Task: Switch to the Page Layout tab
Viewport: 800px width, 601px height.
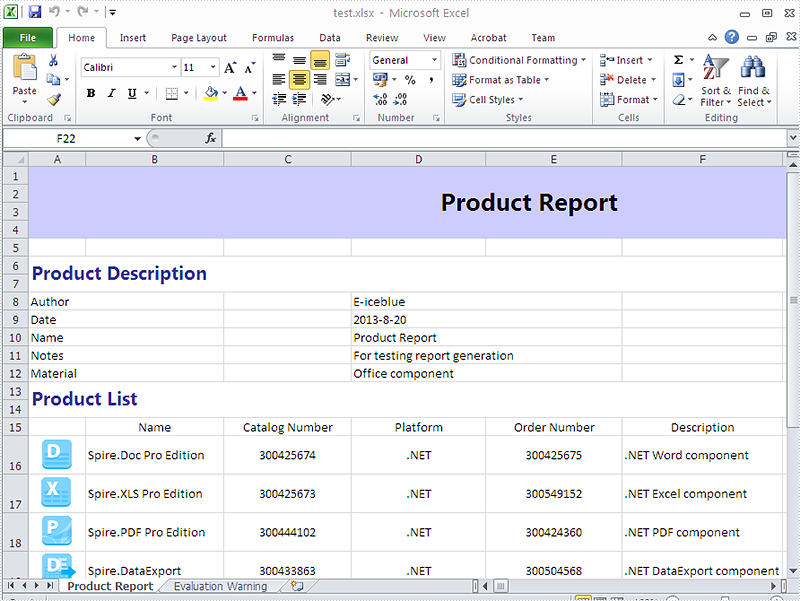Action: pos(199,38)
